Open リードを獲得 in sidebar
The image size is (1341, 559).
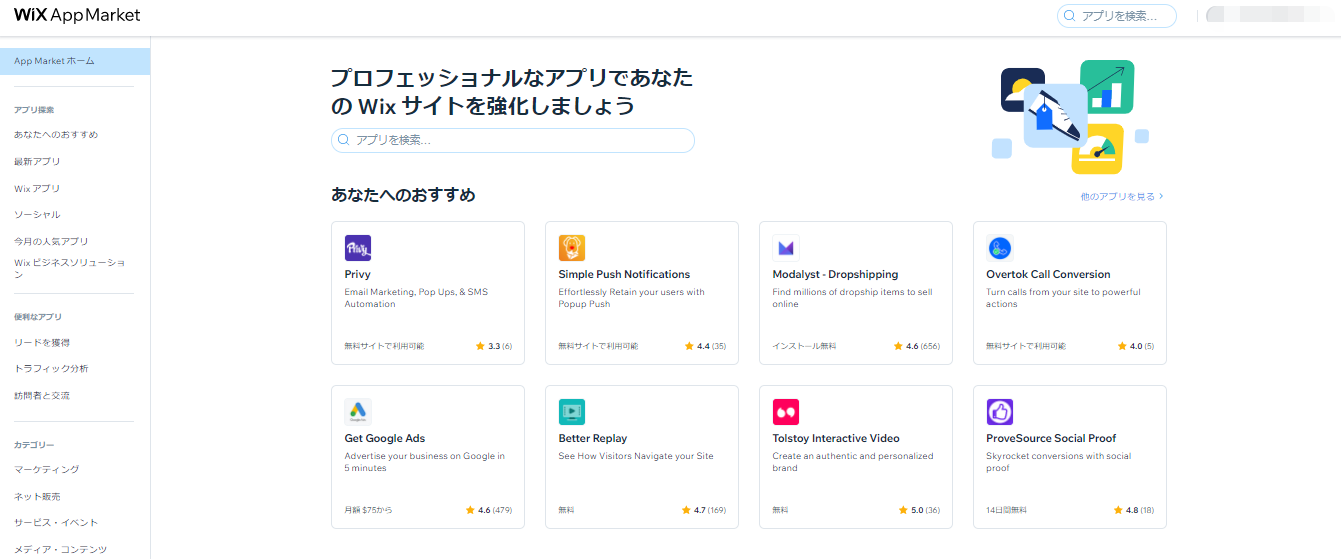(x=42, y=342)
